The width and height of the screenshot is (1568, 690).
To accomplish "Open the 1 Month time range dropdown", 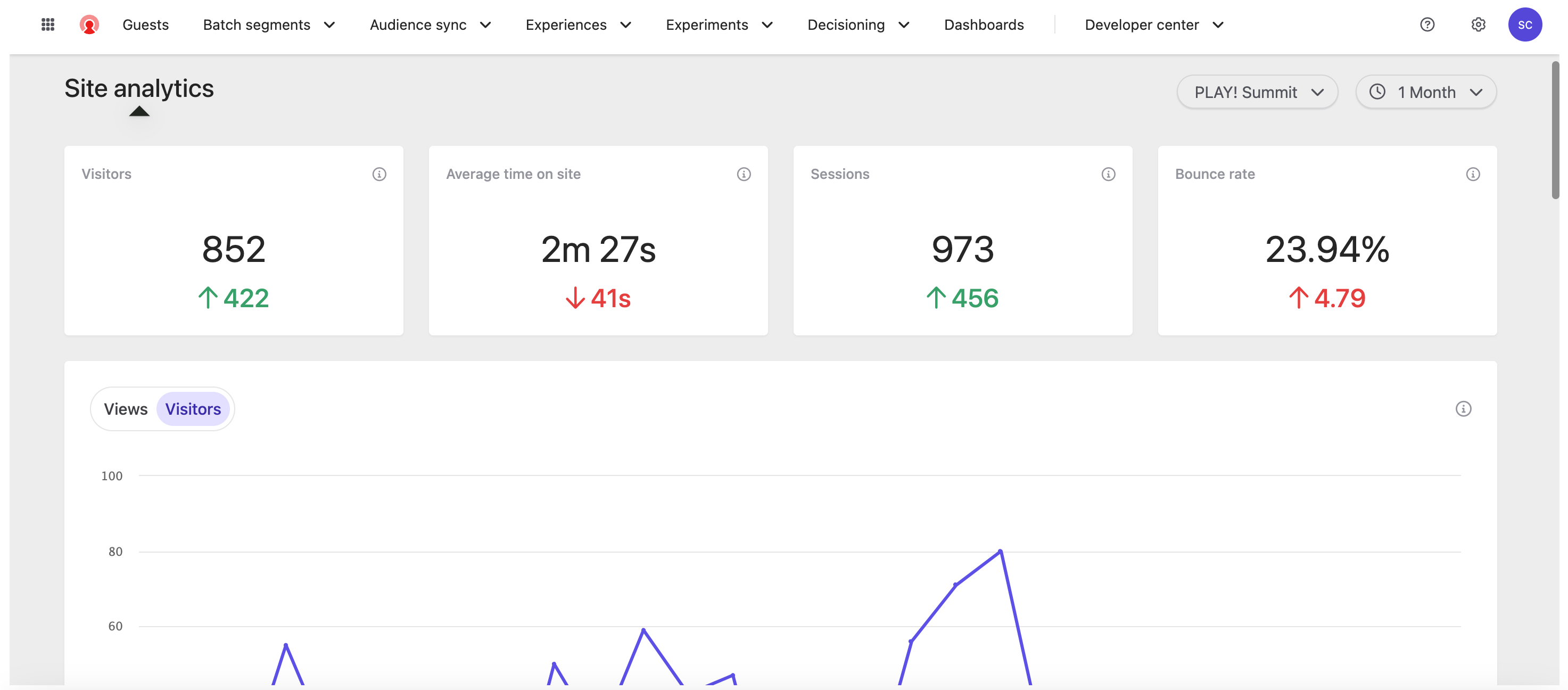I will pos(1425,92).
